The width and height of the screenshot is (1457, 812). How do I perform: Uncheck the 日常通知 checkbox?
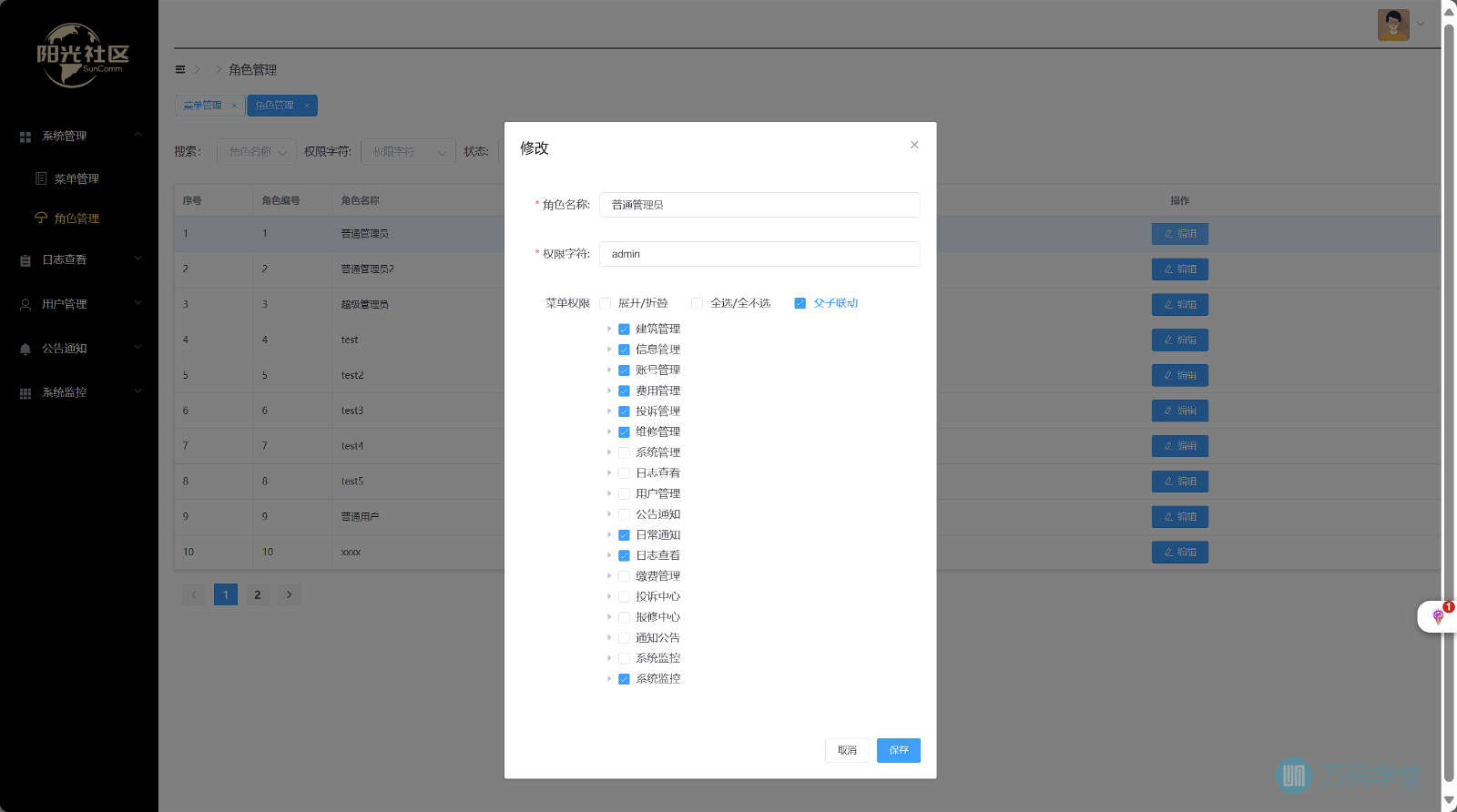624,535
